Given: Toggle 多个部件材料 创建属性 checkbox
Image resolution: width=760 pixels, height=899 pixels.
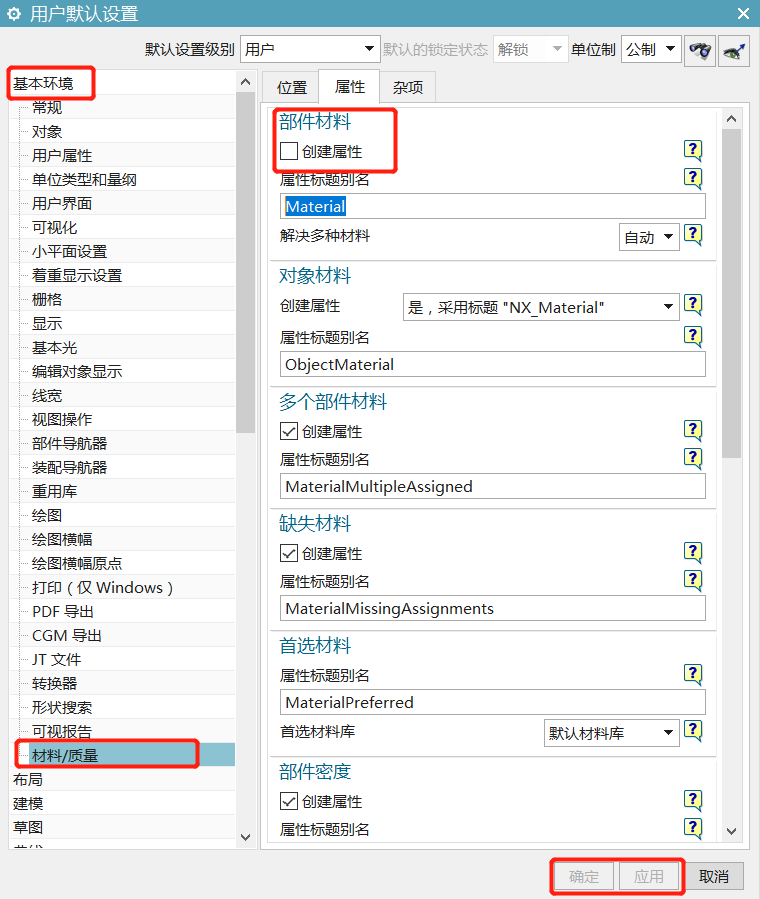Looking at the screenshot, I should pos(289,431).
